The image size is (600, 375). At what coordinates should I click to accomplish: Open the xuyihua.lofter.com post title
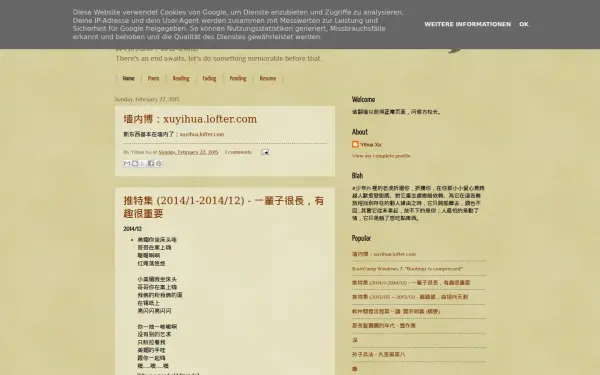coord(190,119)
